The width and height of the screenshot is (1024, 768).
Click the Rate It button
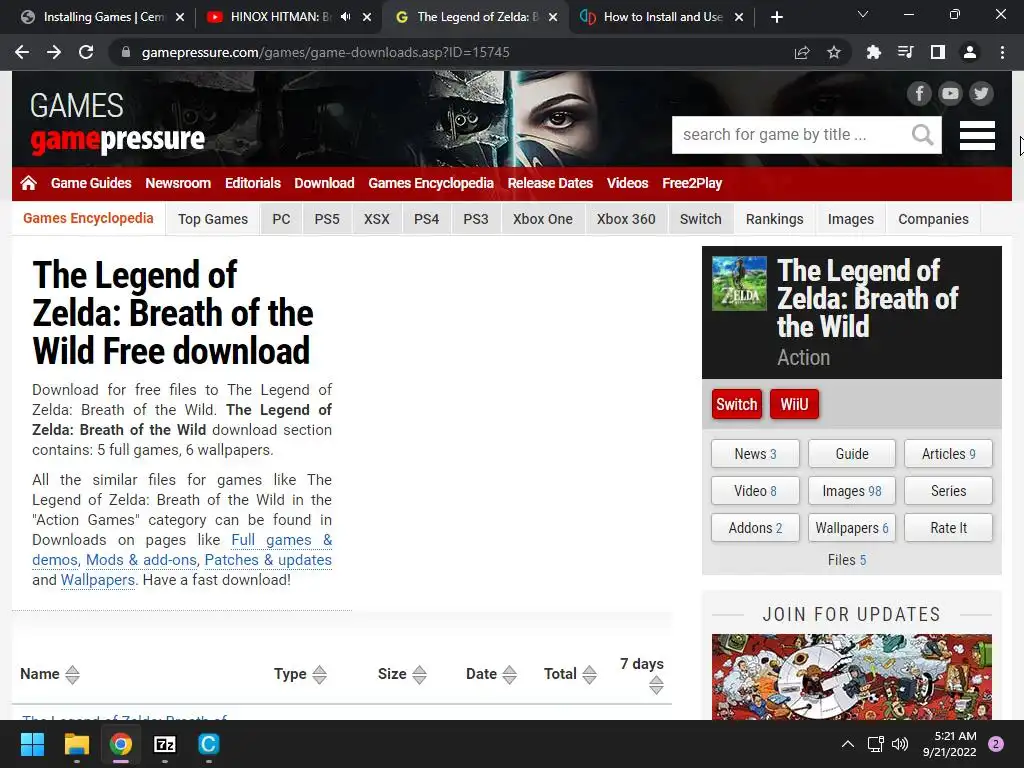click(948, 528)
